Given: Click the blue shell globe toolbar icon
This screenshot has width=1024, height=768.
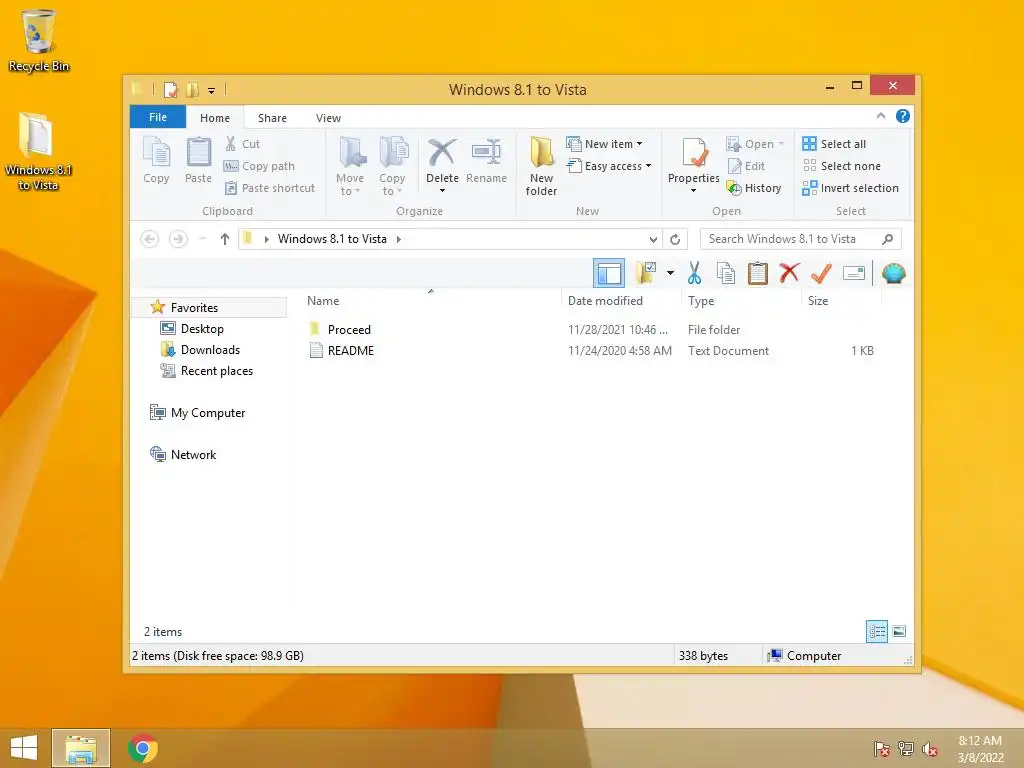Looking at the screenshot, I should point(893,274).
